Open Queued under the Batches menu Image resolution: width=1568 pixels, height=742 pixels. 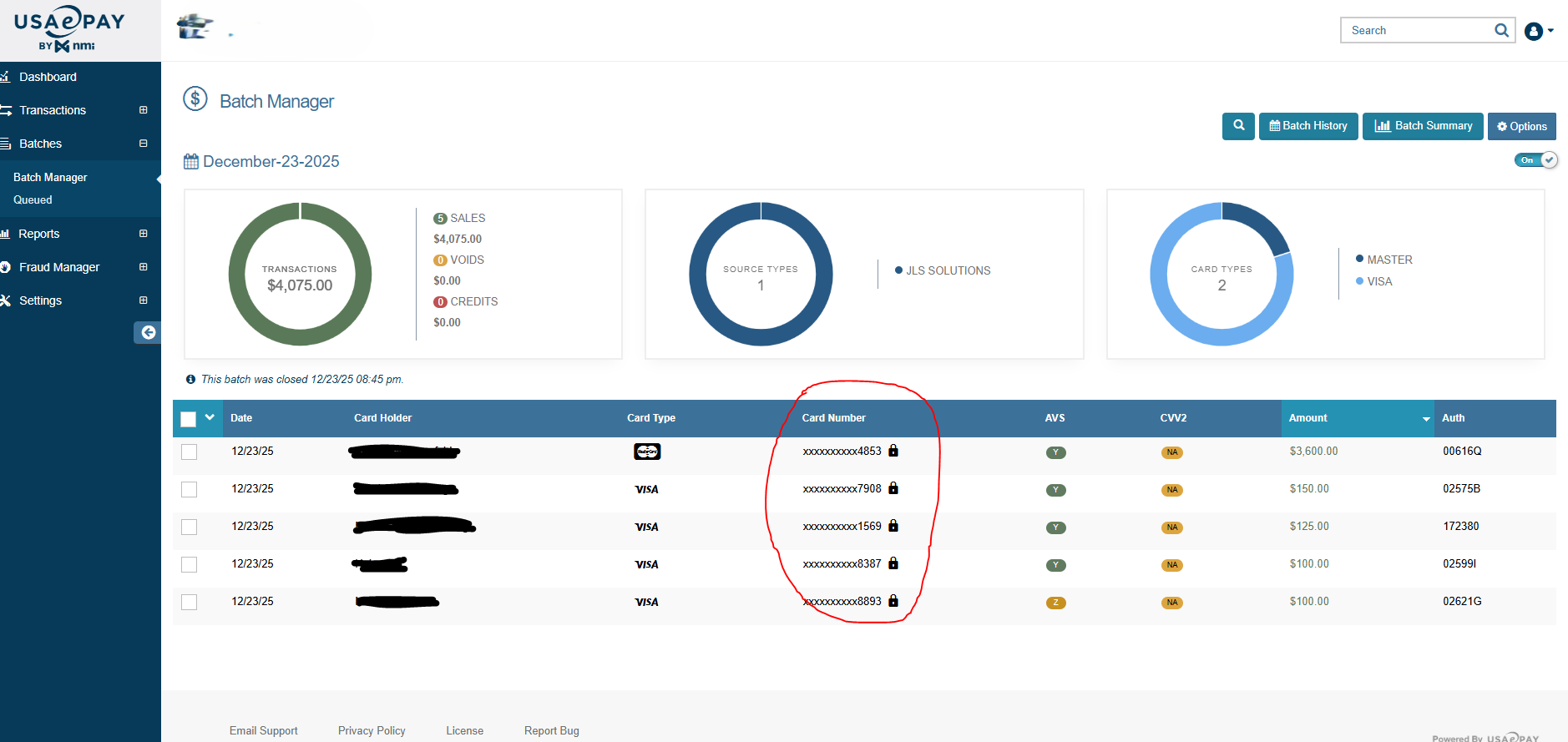33,200
